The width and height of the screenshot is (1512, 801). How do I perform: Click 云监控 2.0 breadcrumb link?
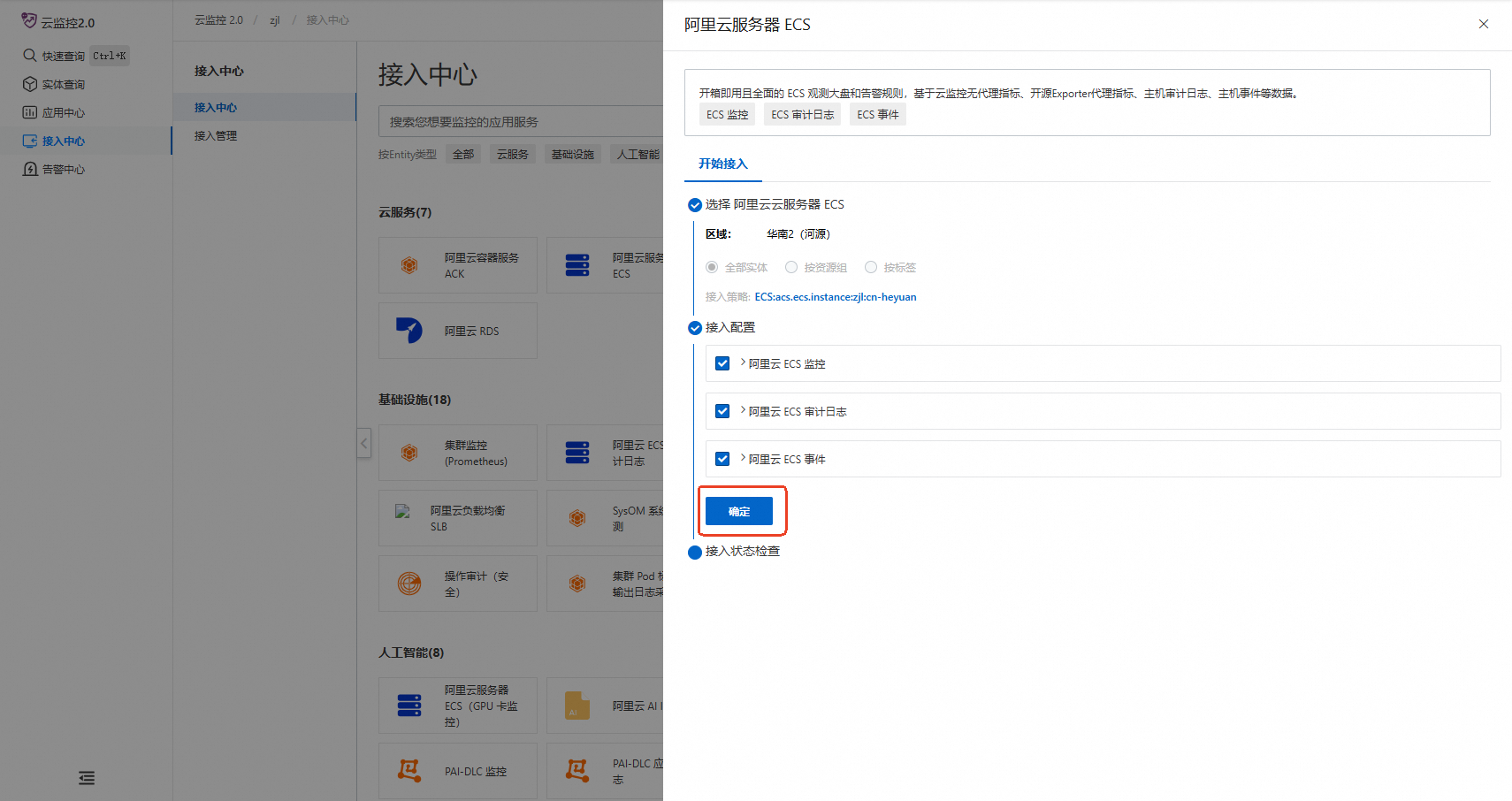point(218,19)
